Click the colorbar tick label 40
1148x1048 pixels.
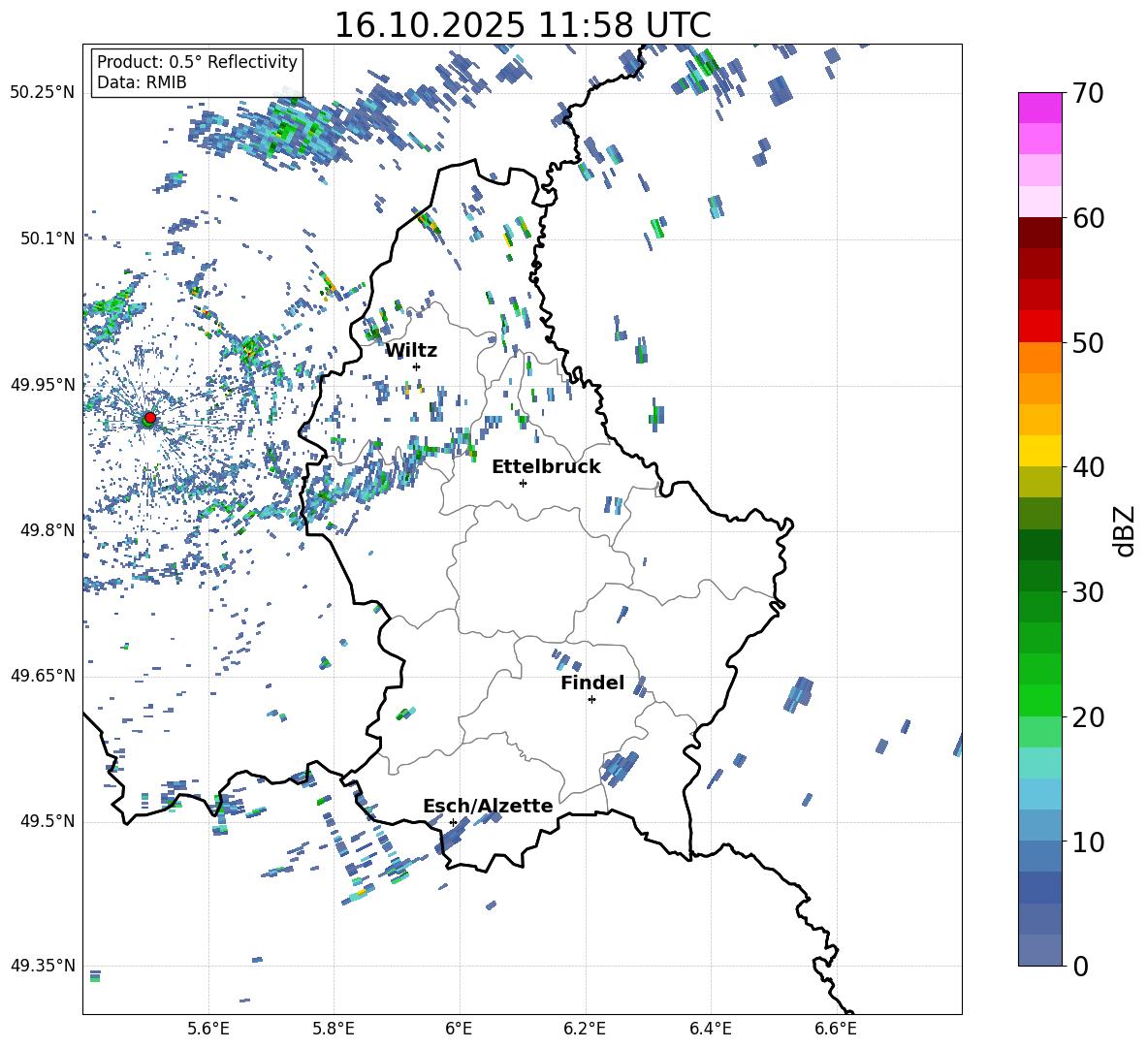(x=1088, y=467)
